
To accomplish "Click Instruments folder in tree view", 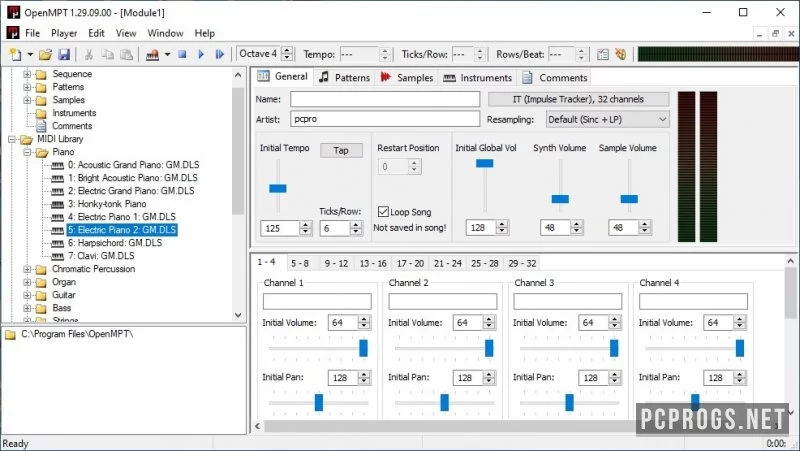I will (x=74, y=113).
